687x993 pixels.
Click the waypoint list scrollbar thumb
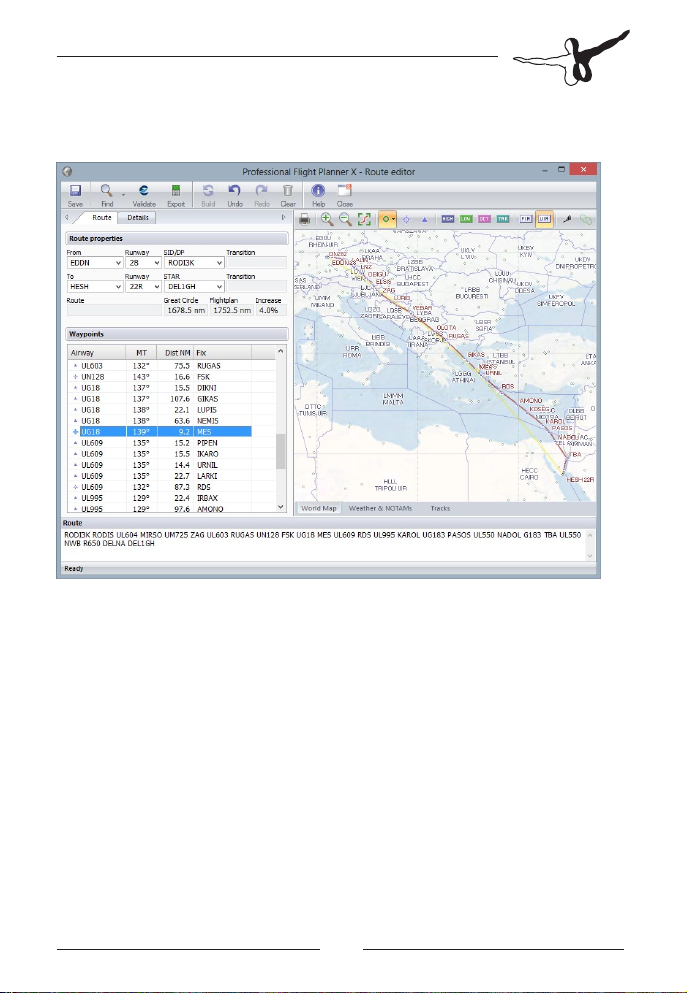[x=281, y=452]
